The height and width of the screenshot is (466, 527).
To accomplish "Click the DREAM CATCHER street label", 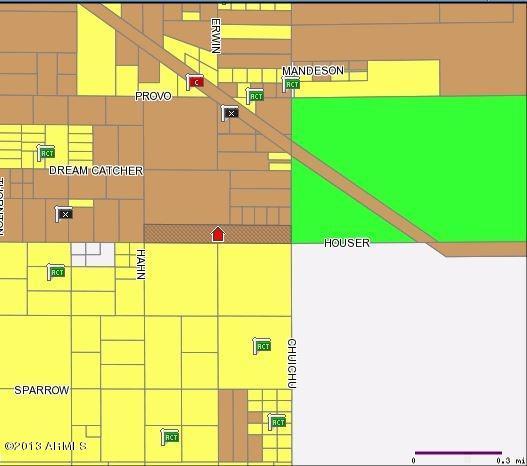I will click(x=96, y=170).
